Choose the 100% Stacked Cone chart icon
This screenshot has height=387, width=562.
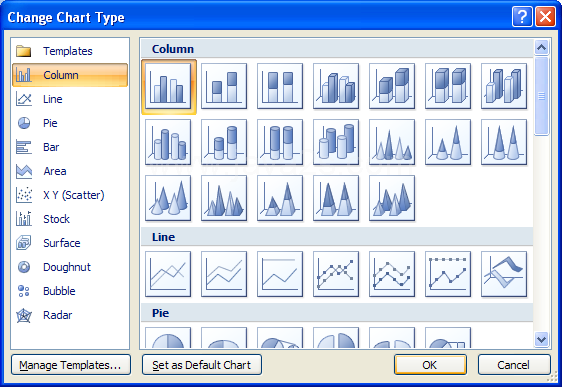click(504, 142)
